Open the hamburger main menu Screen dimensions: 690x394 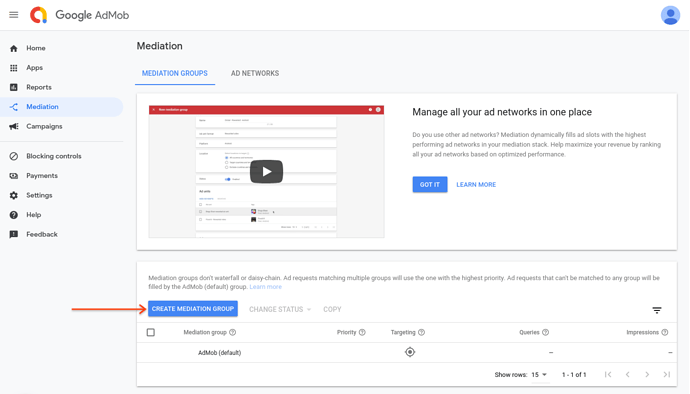point(14,15)
